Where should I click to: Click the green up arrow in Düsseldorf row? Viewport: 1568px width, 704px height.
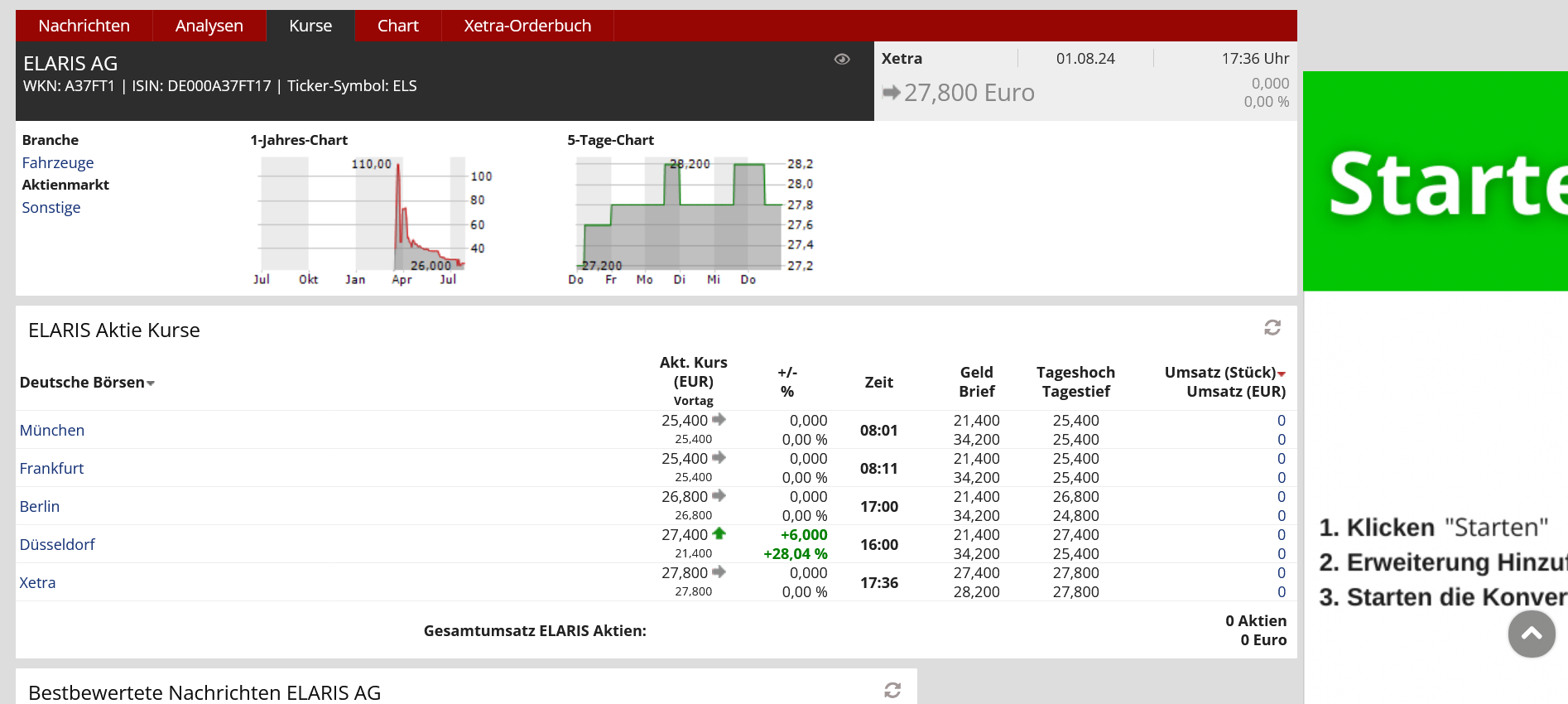(719, 534)
